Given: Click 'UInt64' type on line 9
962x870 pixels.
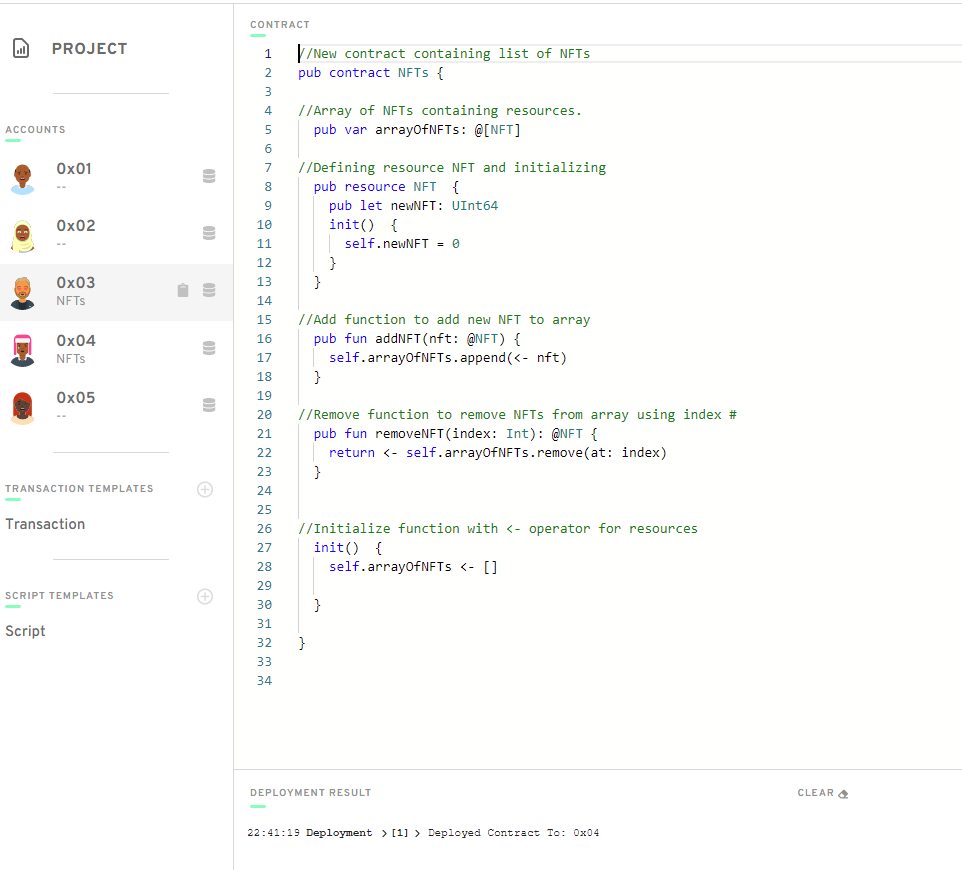Looking at the screenshot, I should point(475,206).
